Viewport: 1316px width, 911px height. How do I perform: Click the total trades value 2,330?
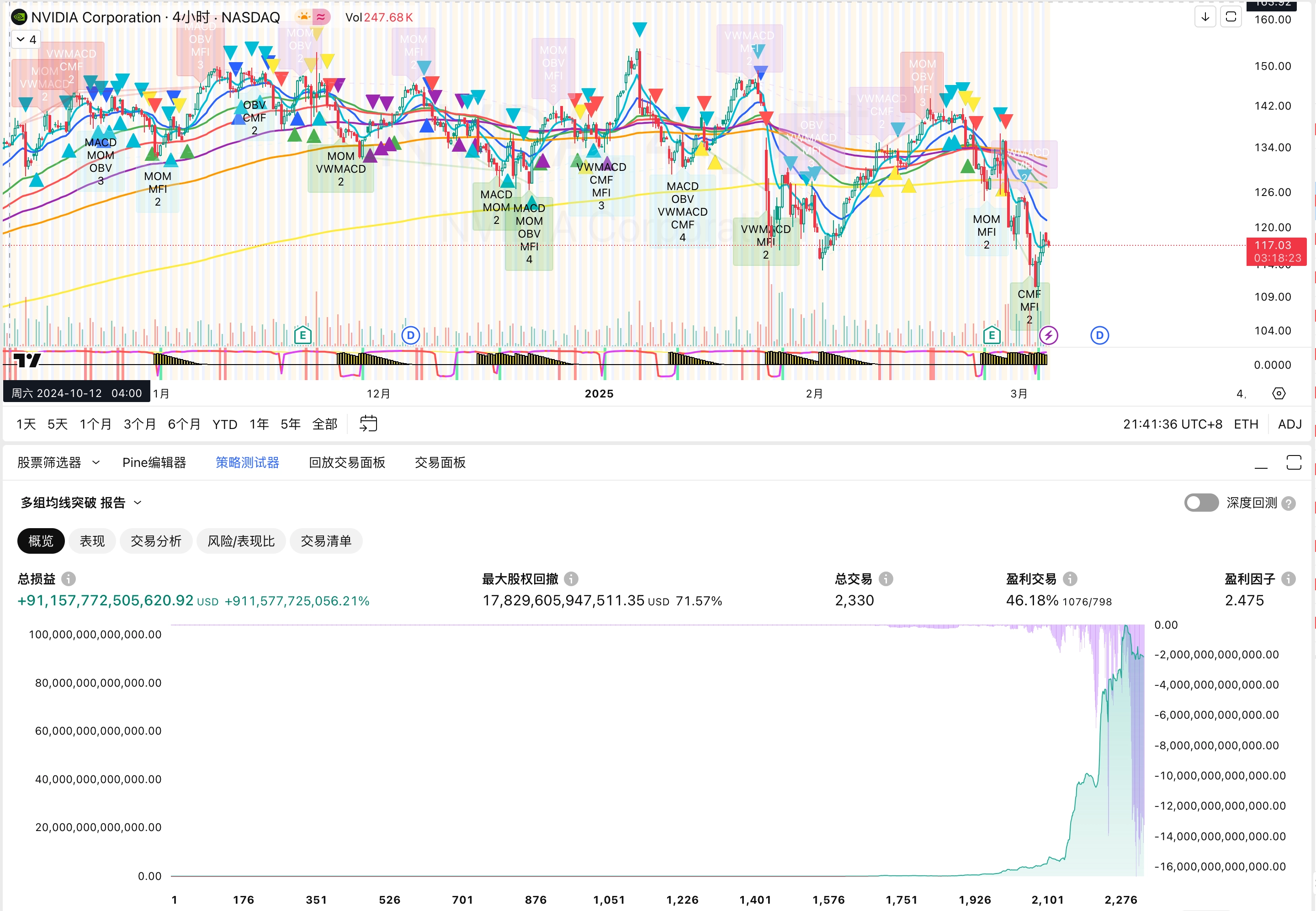(854, 600)
